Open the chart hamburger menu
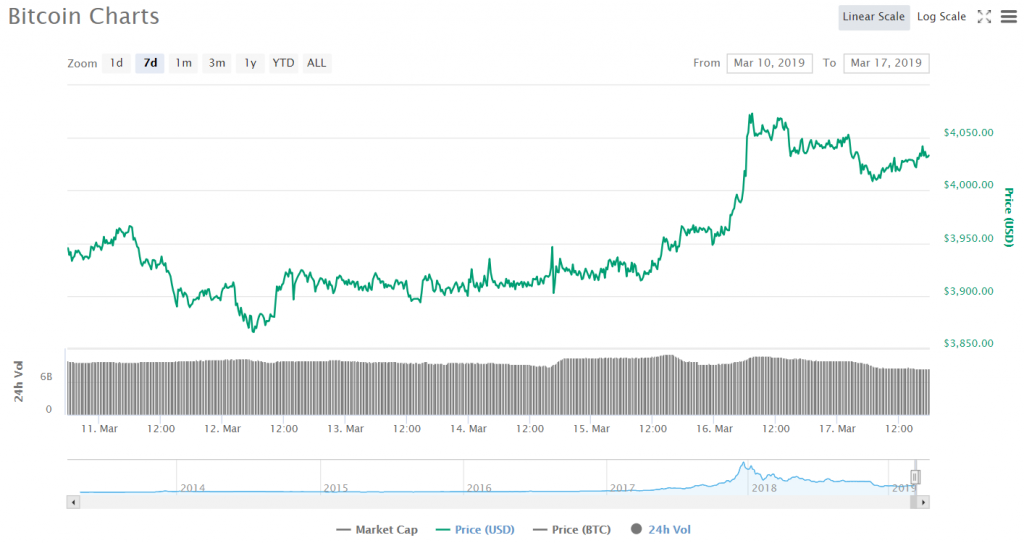The height and width of the screenshot is (543, 1024). pyautogui.click(x=1007, y=17)
